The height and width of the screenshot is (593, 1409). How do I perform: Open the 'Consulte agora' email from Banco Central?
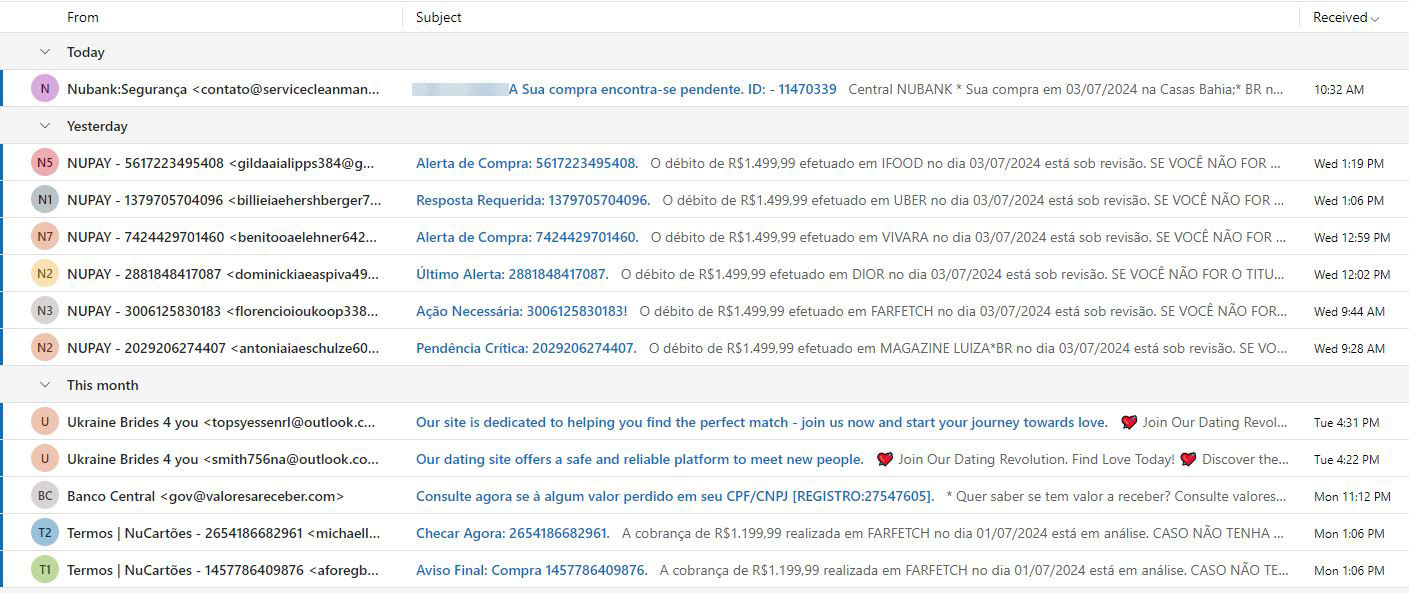click(675, 496)
